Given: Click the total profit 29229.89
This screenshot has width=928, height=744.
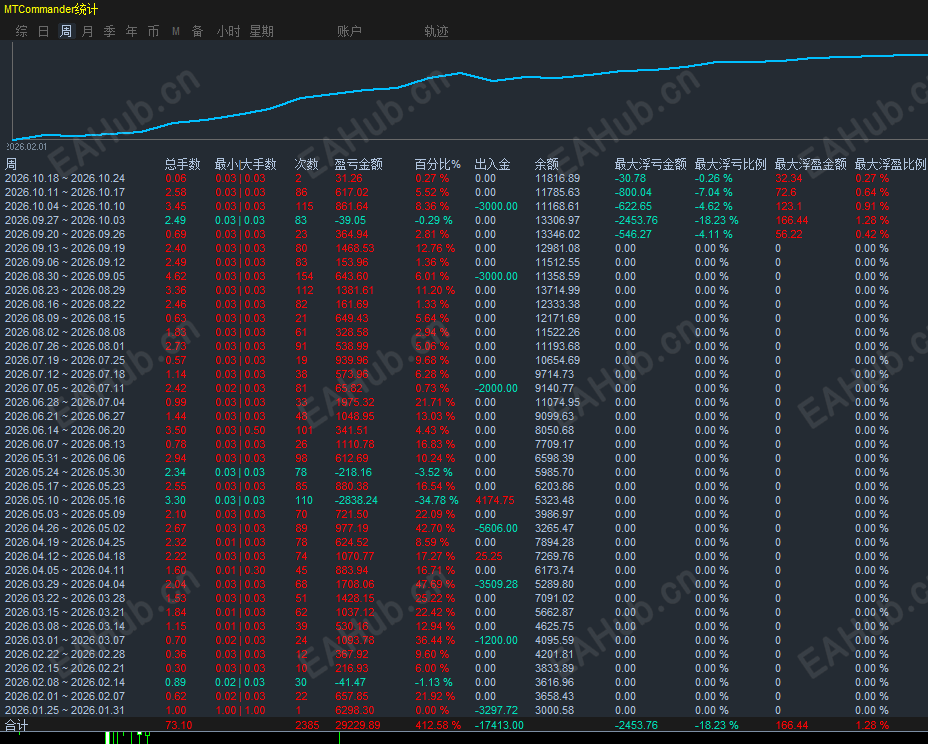Looking at the screenshot, I should 358,725.
